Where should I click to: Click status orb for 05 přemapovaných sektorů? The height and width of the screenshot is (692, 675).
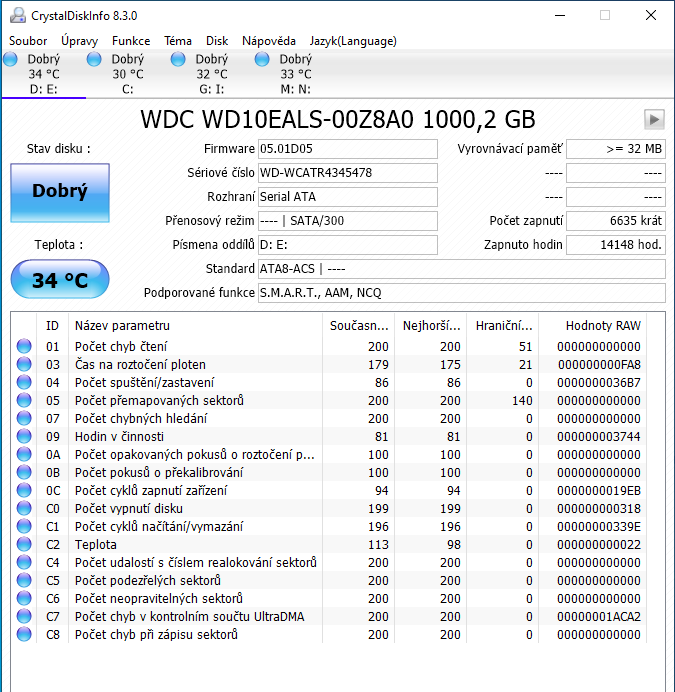click(24, 400)
